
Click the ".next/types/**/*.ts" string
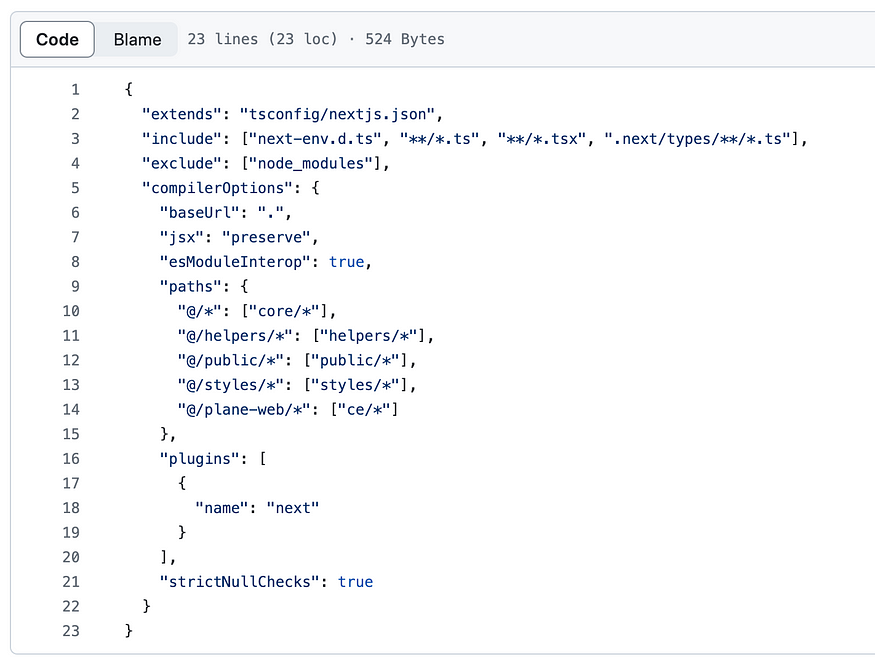698,138
